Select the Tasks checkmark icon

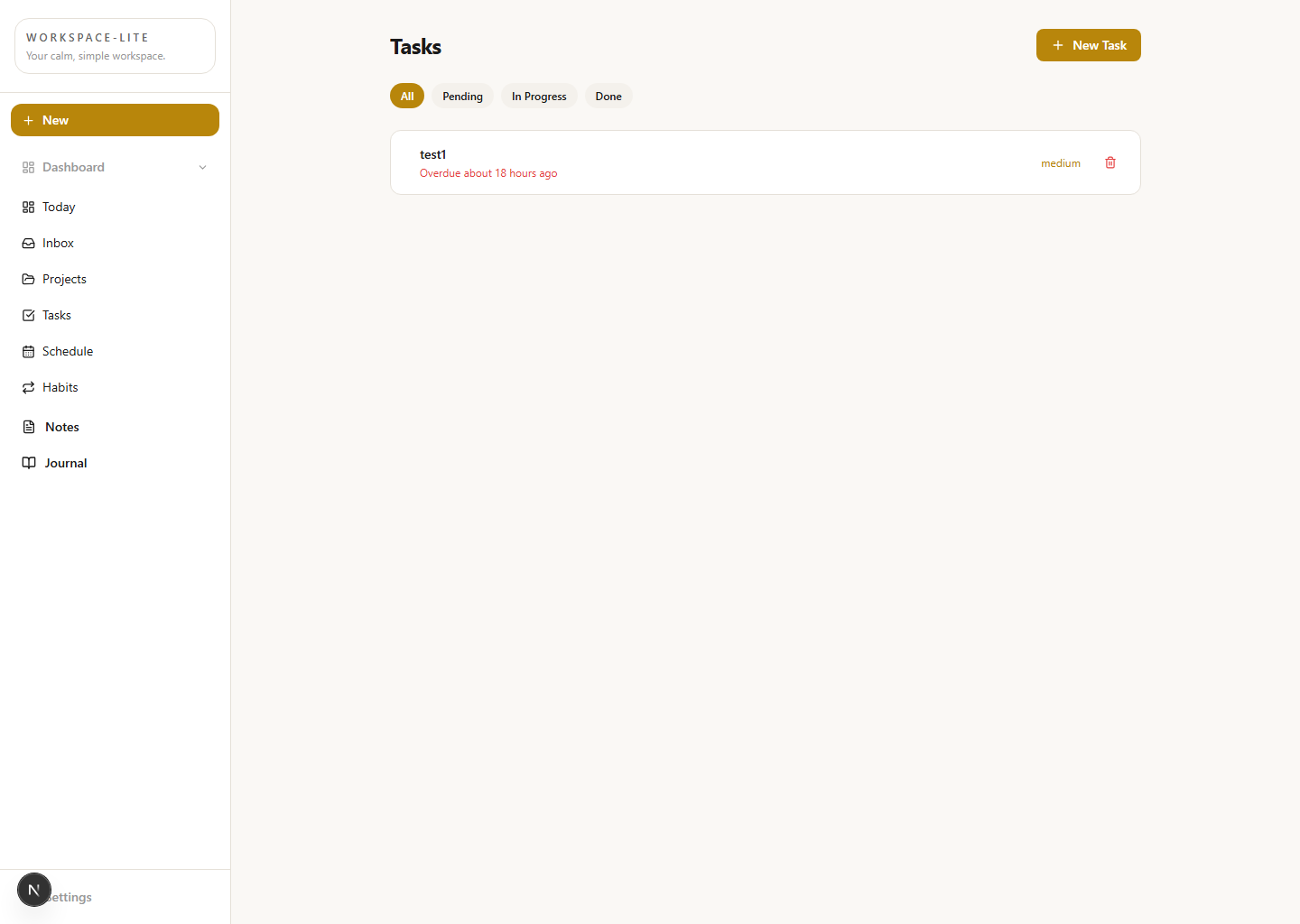[29, 315]
